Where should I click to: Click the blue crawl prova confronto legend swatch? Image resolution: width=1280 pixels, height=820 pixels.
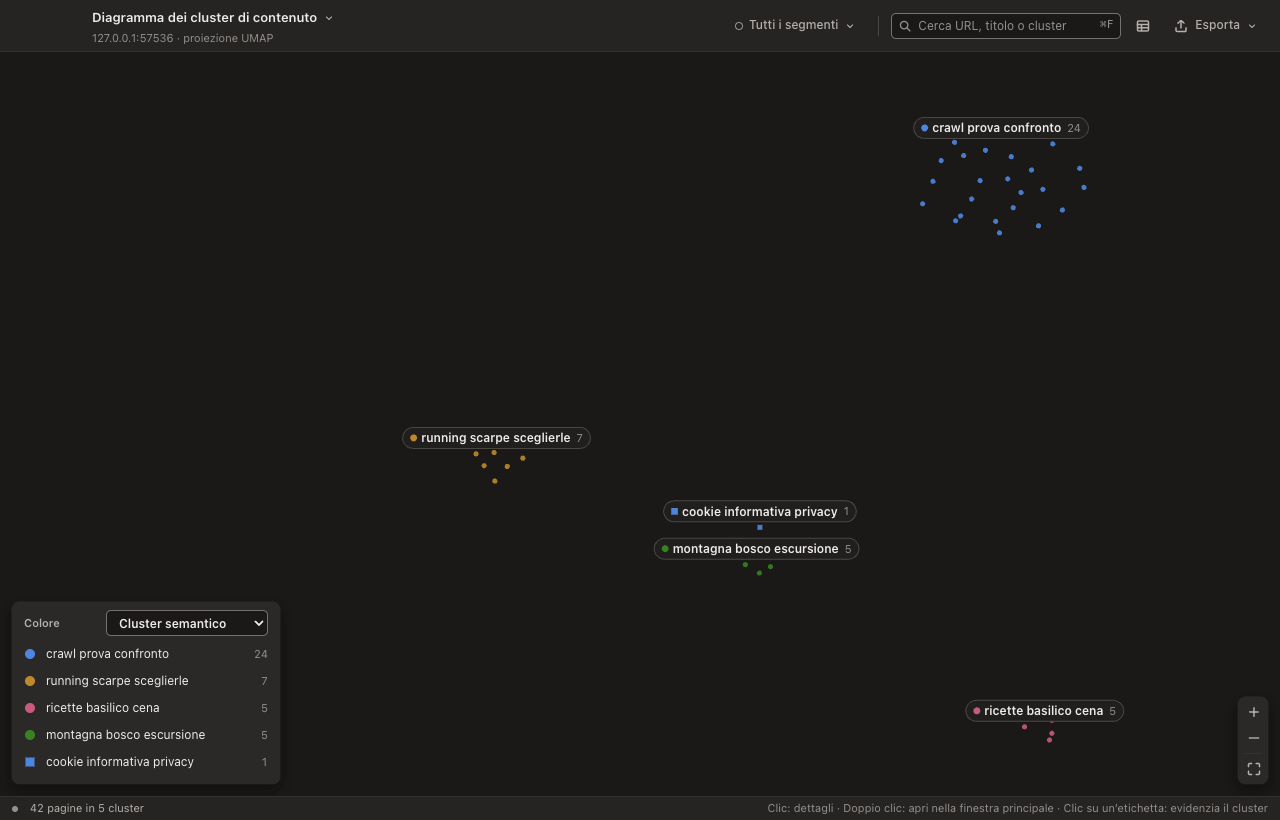(x=30, y=654)
